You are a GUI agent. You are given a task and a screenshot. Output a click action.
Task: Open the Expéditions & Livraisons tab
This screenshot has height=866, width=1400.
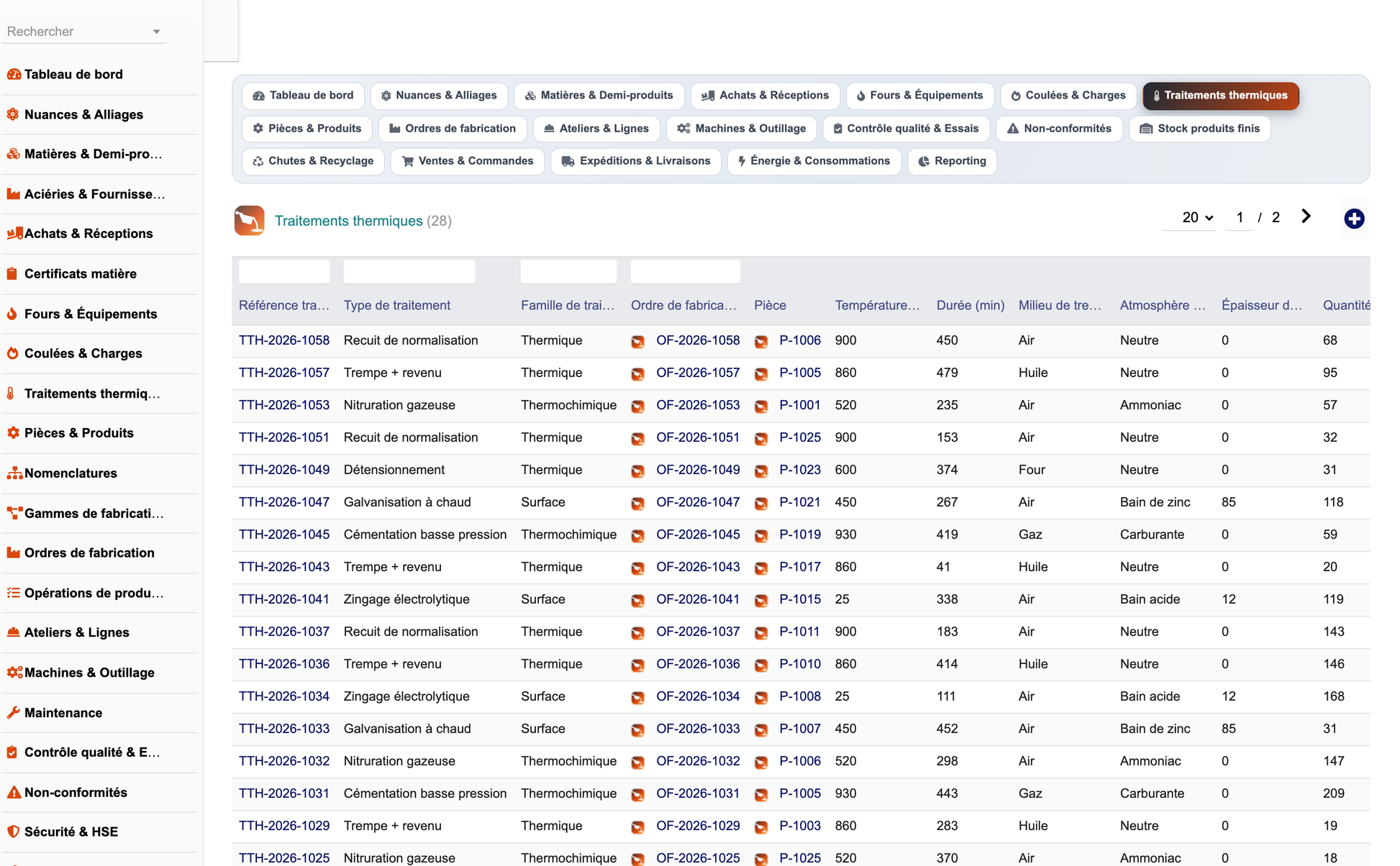coord(636,160)
